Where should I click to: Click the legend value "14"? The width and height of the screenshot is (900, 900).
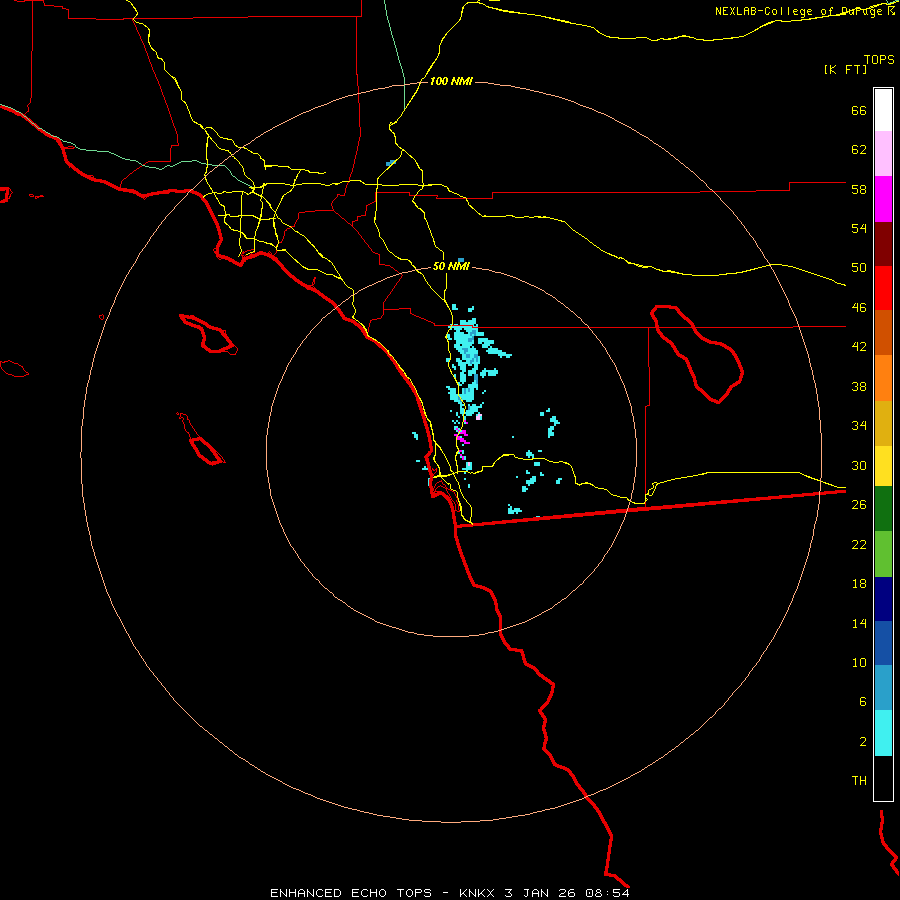click(859, 623)
